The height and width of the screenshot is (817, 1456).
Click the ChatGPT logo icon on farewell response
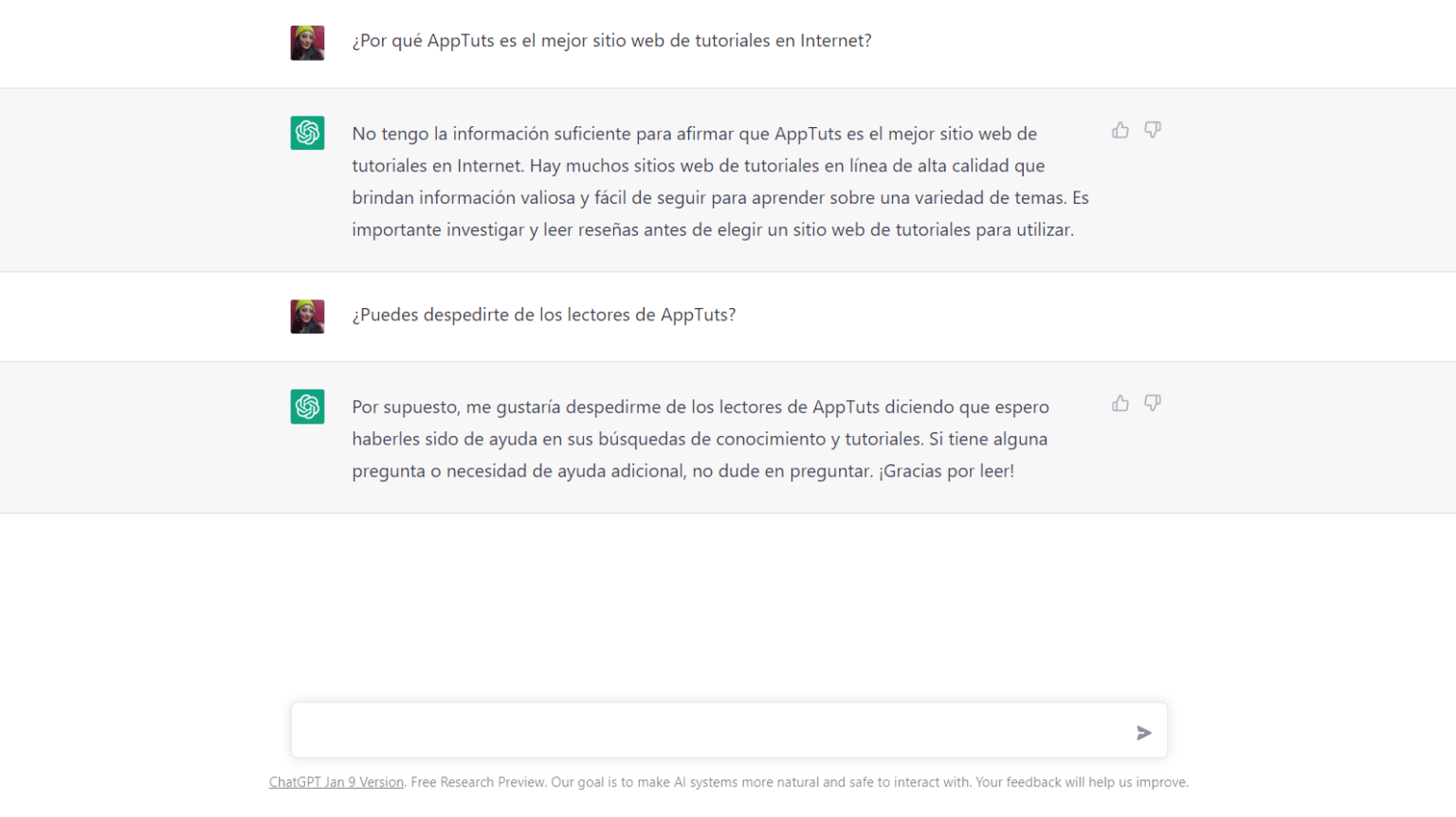(307, 406)
